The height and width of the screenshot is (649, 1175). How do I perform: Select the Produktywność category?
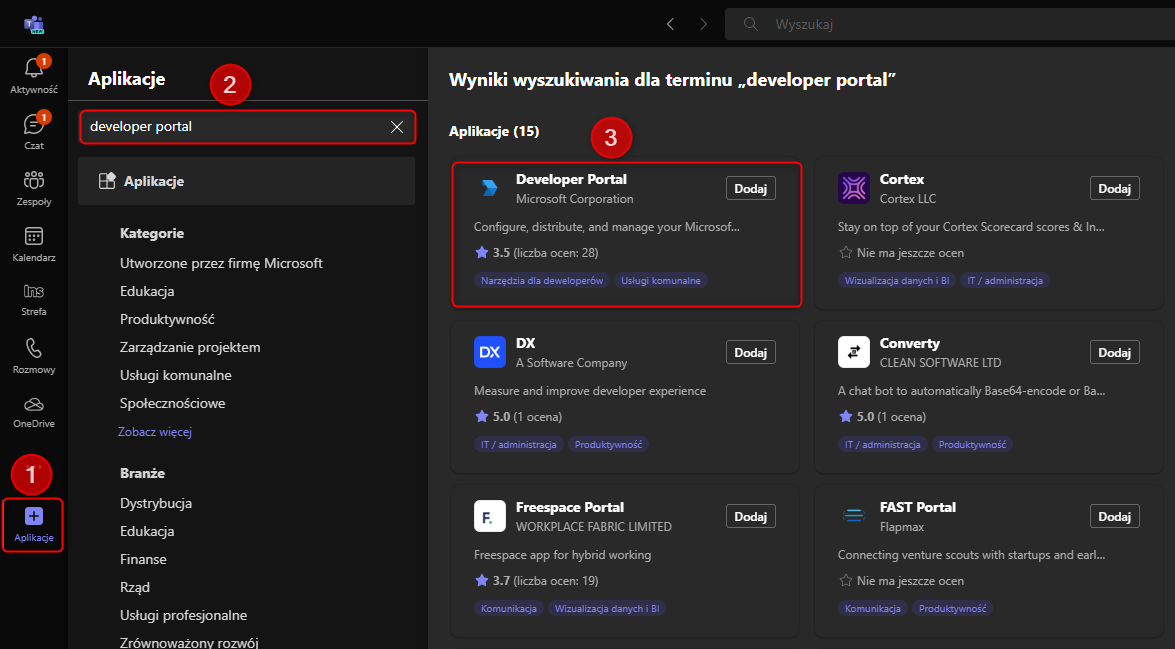tap(167, 319)
